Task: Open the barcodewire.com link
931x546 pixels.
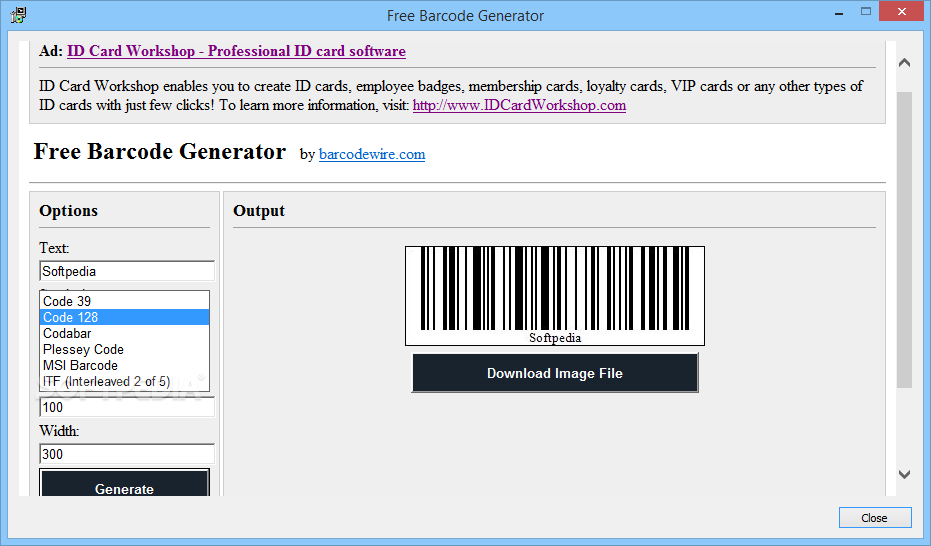Action: point(372,154)
